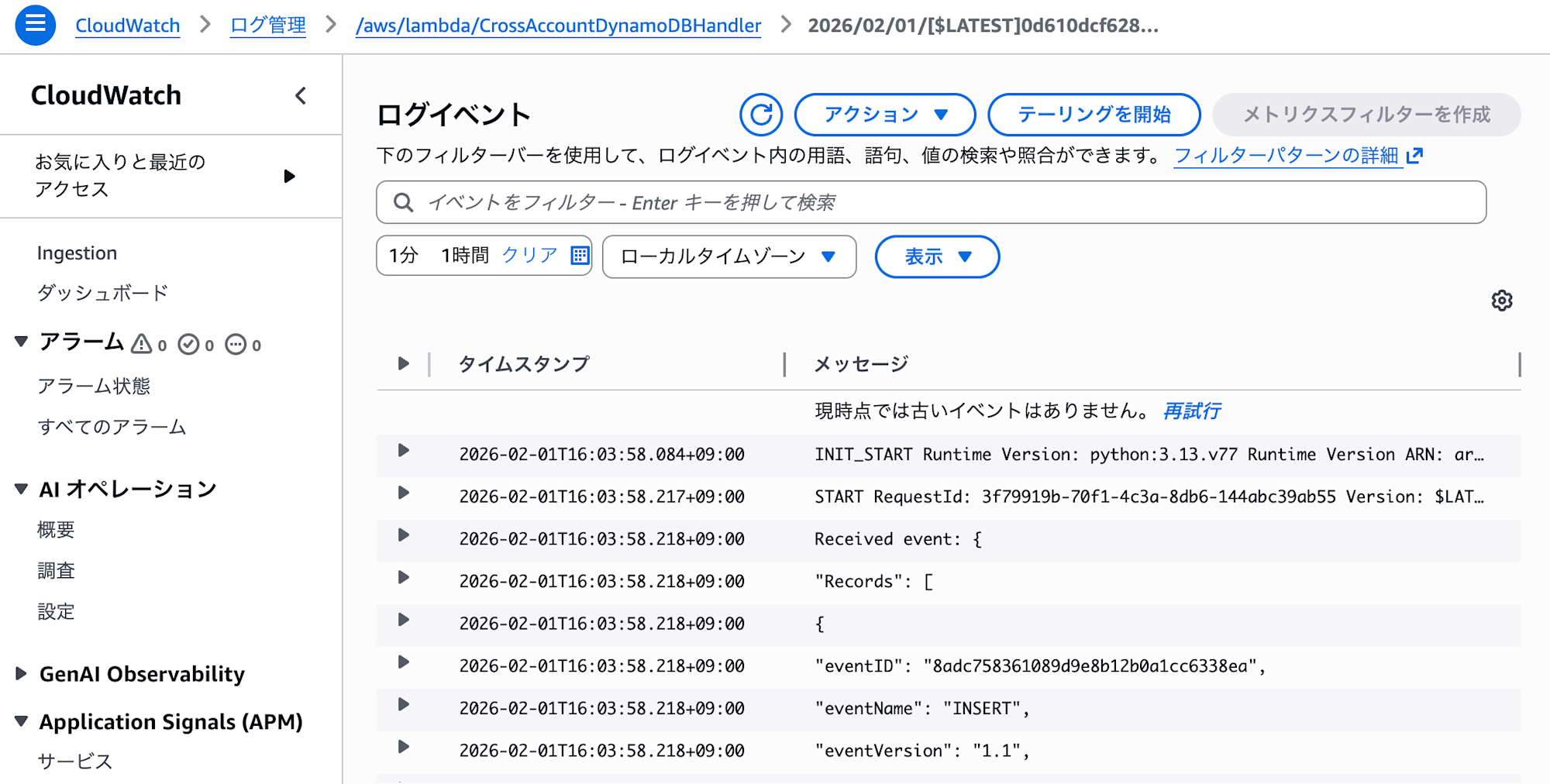1550x784 pixels.
Task: Open the ローカルタイムゾーン dropdown
Action: pos(728,256)
